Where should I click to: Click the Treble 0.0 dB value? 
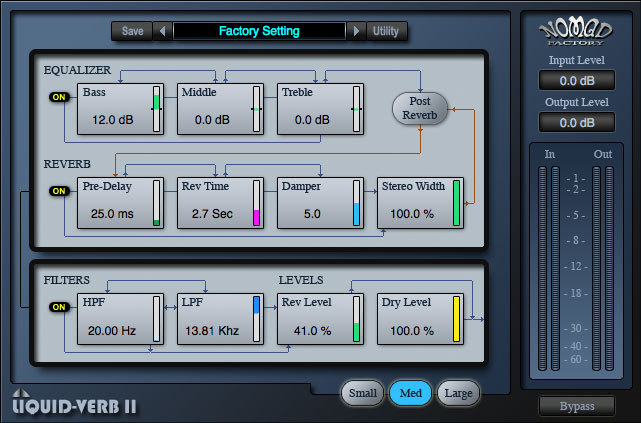coord(312,120)
